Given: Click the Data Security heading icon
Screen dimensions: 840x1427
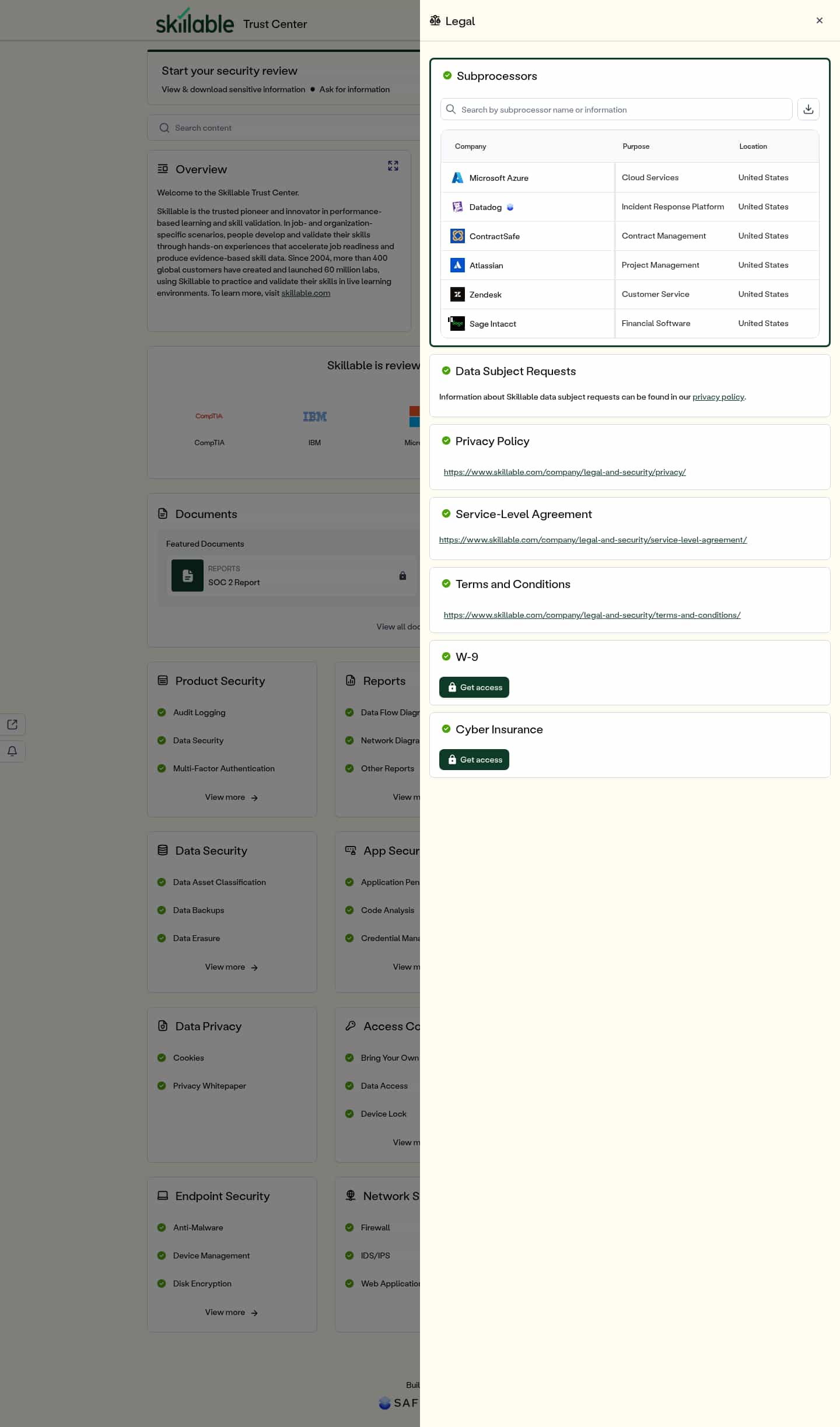Looking at the screenshot, I should pos(163,850).
